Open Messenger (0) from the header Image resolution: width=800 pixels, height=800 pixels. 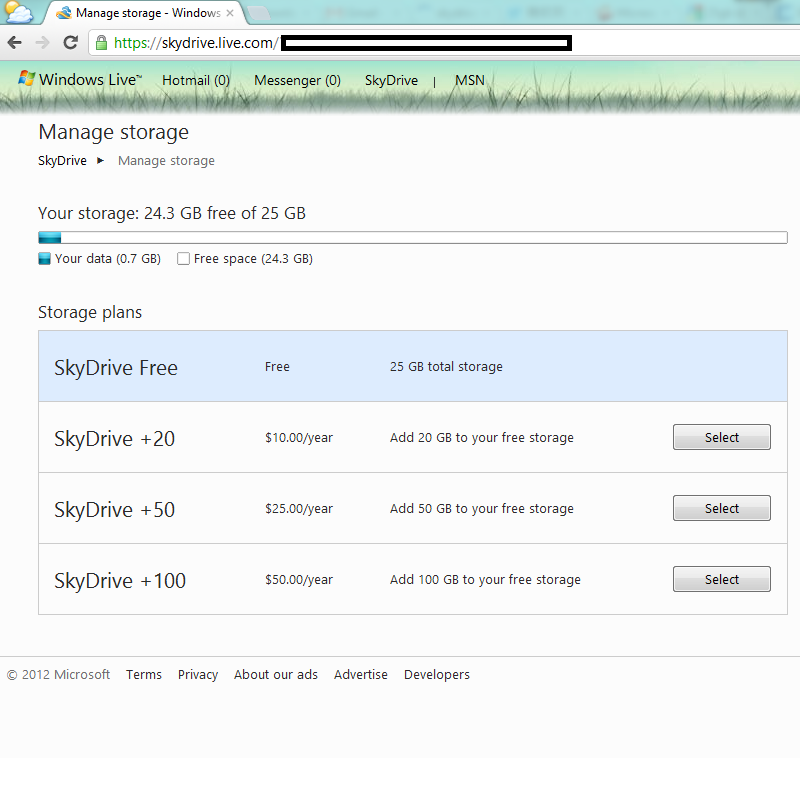297,80
